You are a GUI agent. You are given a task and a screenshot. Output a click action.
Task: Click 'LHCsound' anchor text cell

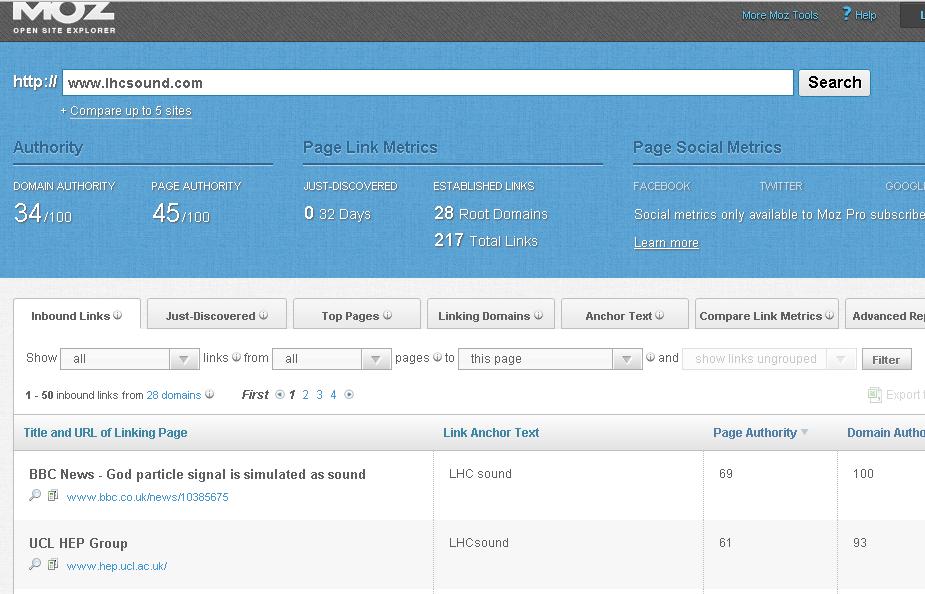click(478, 543)
